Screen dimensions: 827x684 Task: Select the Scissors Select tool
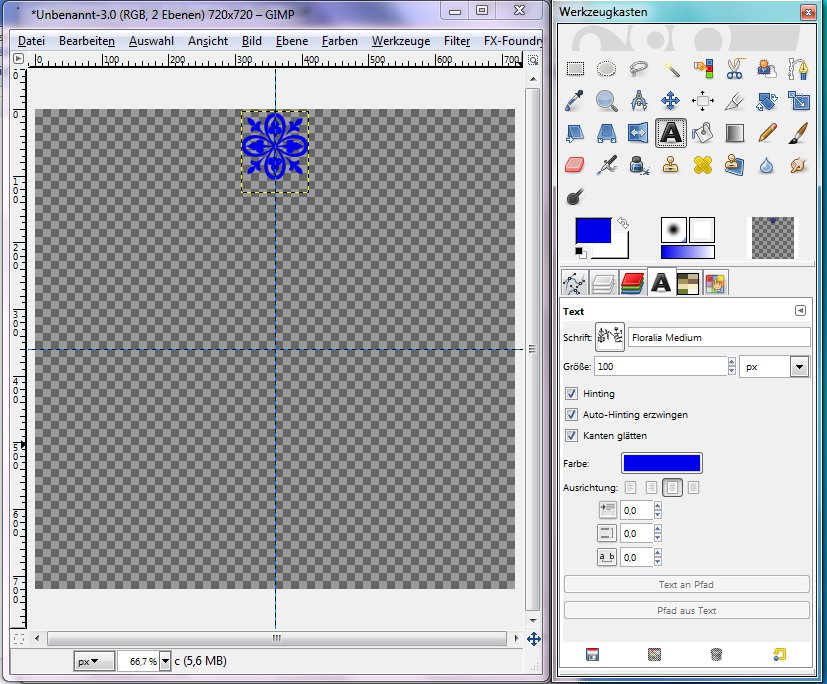pyautogui.click(x=735, y=69)
